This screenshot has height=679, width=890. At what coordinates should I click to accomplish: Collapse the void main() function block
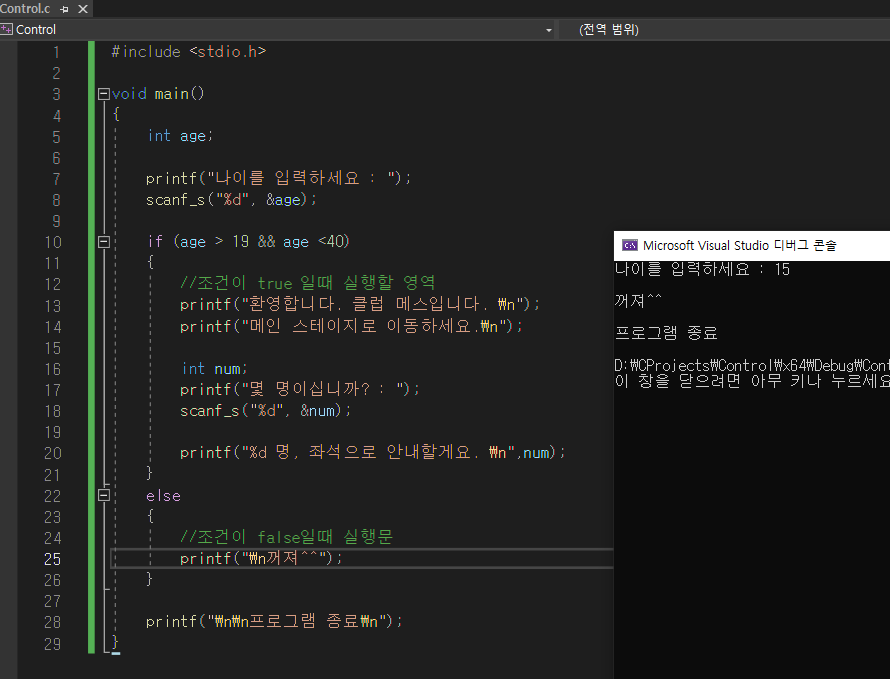103,94
